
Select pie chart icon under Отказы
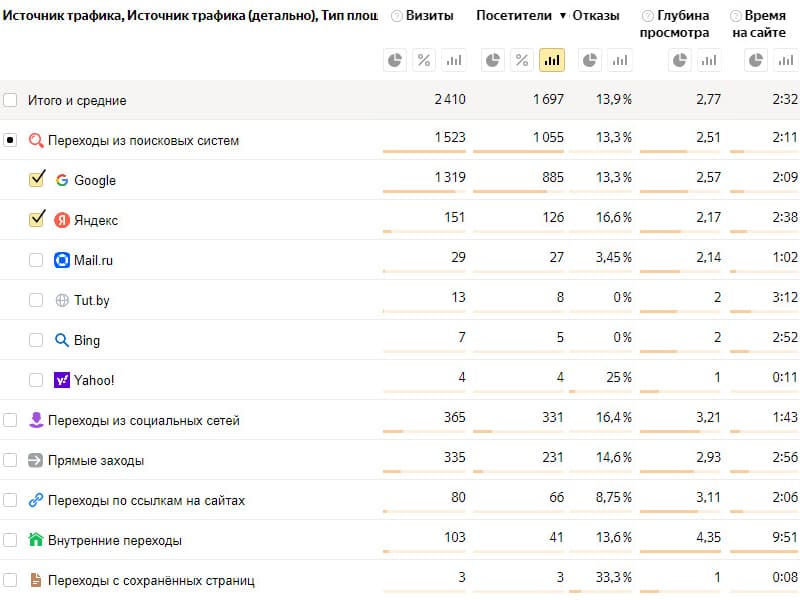[x=590, y=61]
